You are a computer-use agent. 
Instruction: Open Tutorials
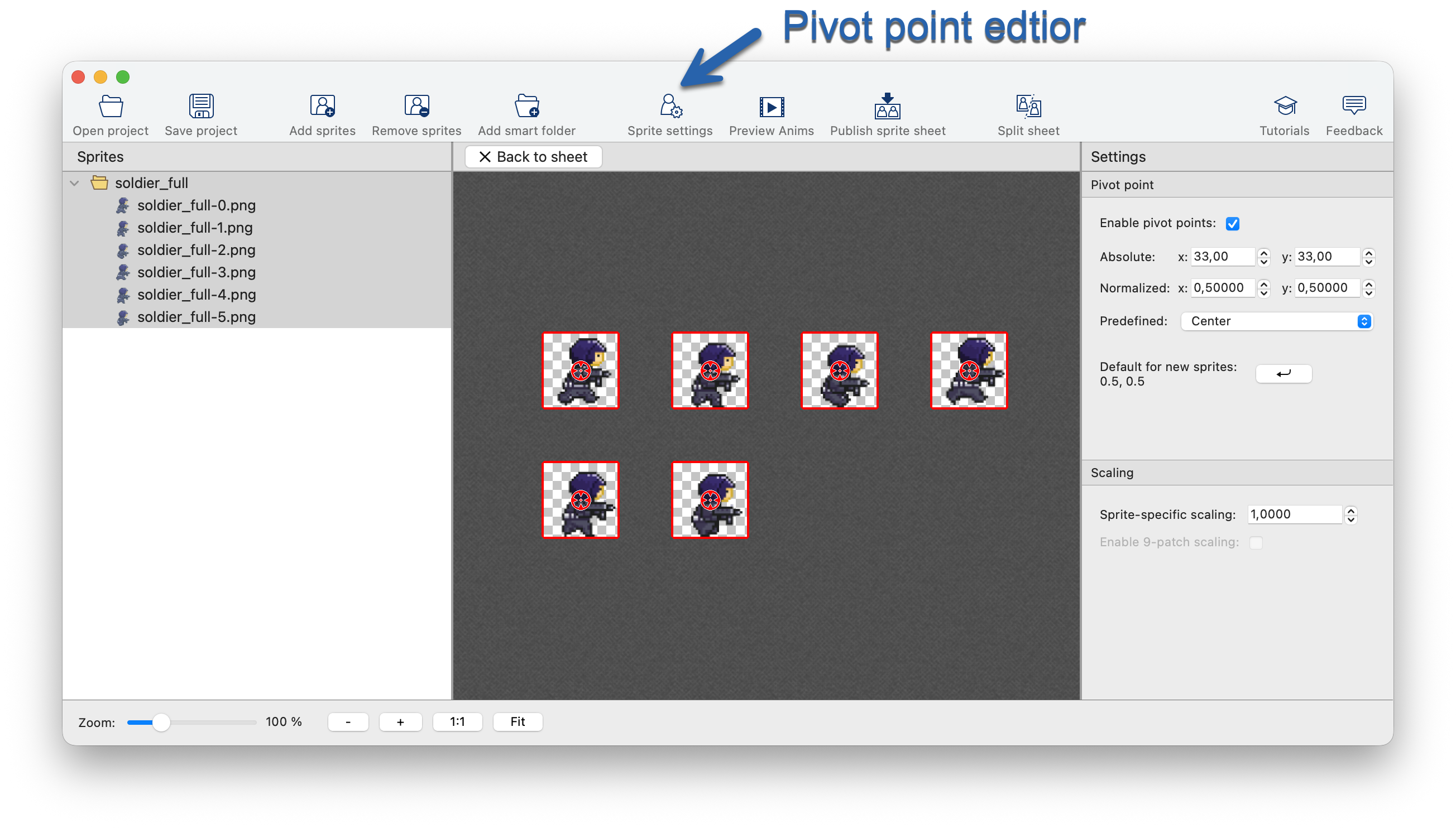tap(1283, 114)
